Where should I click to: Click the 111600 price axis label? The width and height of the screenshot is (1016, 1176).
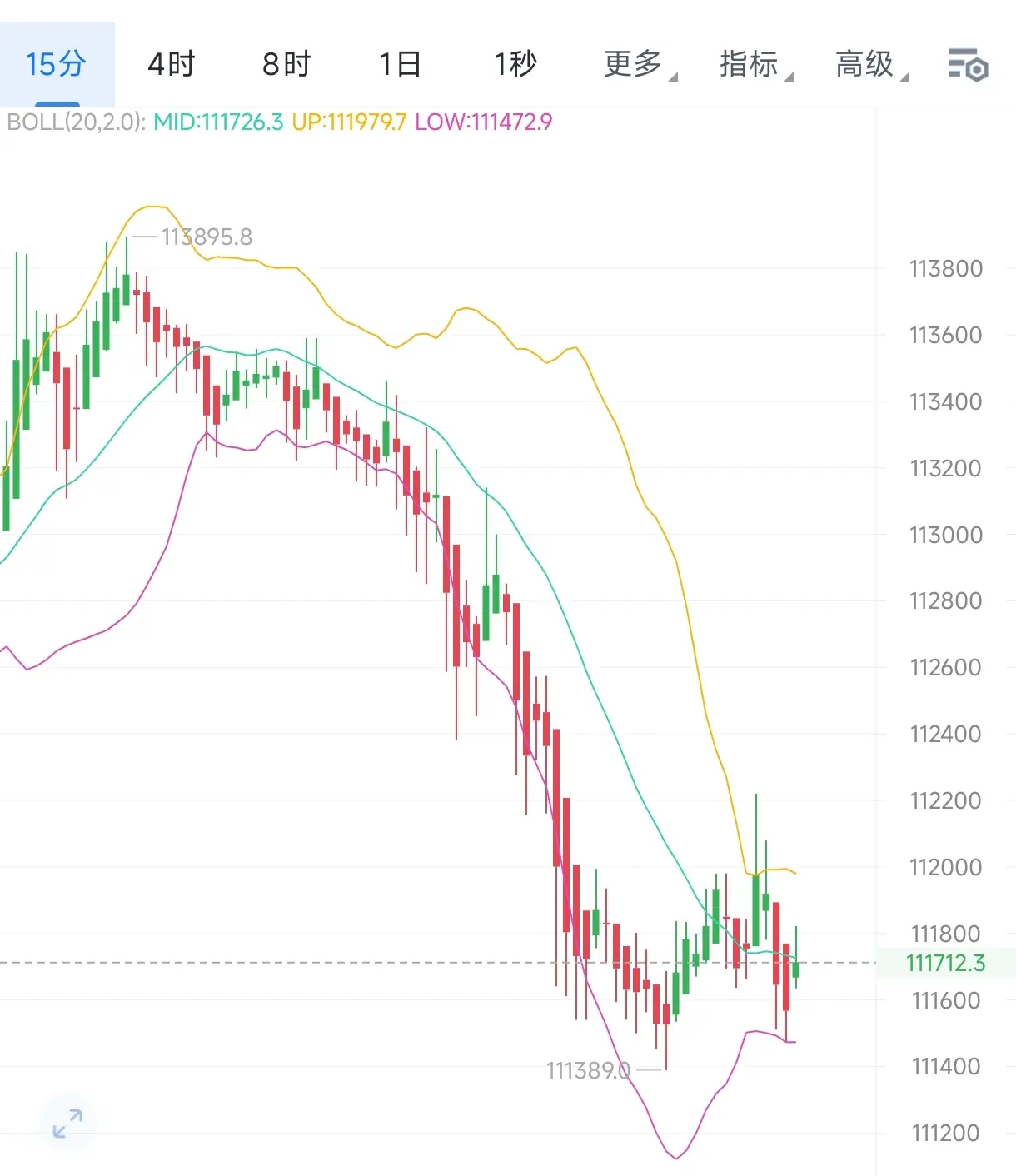click(x=945, y=1000)
